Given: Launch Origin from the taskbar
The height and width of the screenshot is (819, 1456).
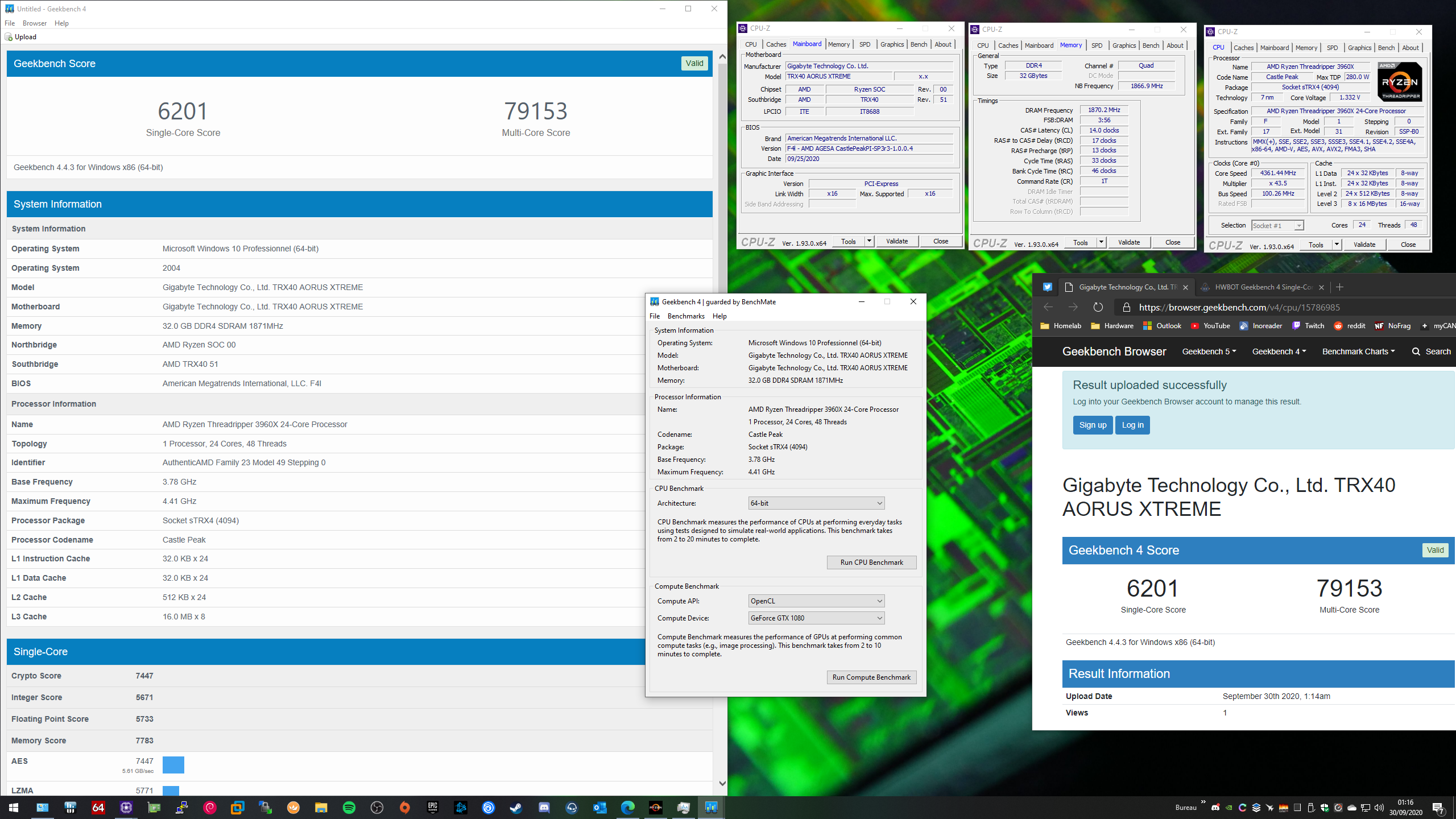Looking at the screenshot, I should click(405, 808).
